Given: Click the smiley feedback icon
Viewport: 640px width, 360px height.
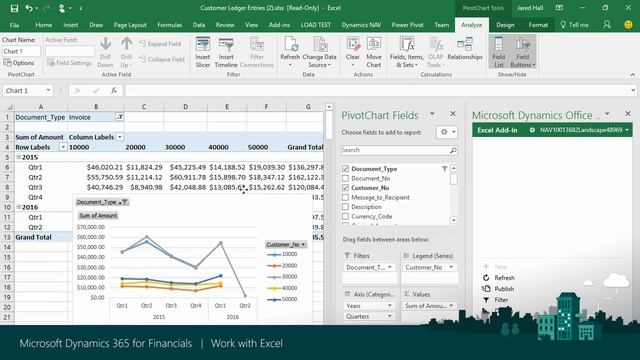Looking at the screenshot, I should [629, 25].
